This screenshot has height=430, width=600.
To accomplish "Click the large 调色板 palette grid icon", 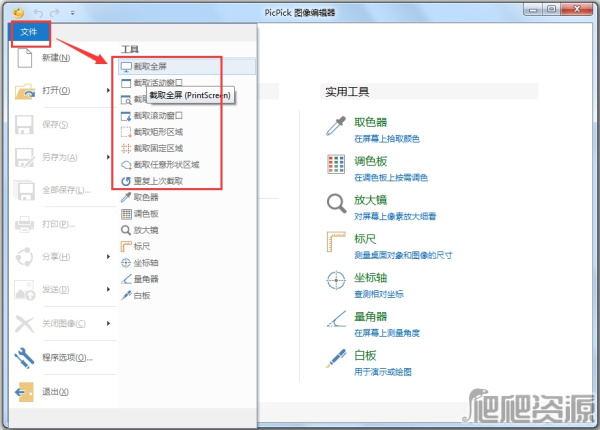I will point(336,164).
